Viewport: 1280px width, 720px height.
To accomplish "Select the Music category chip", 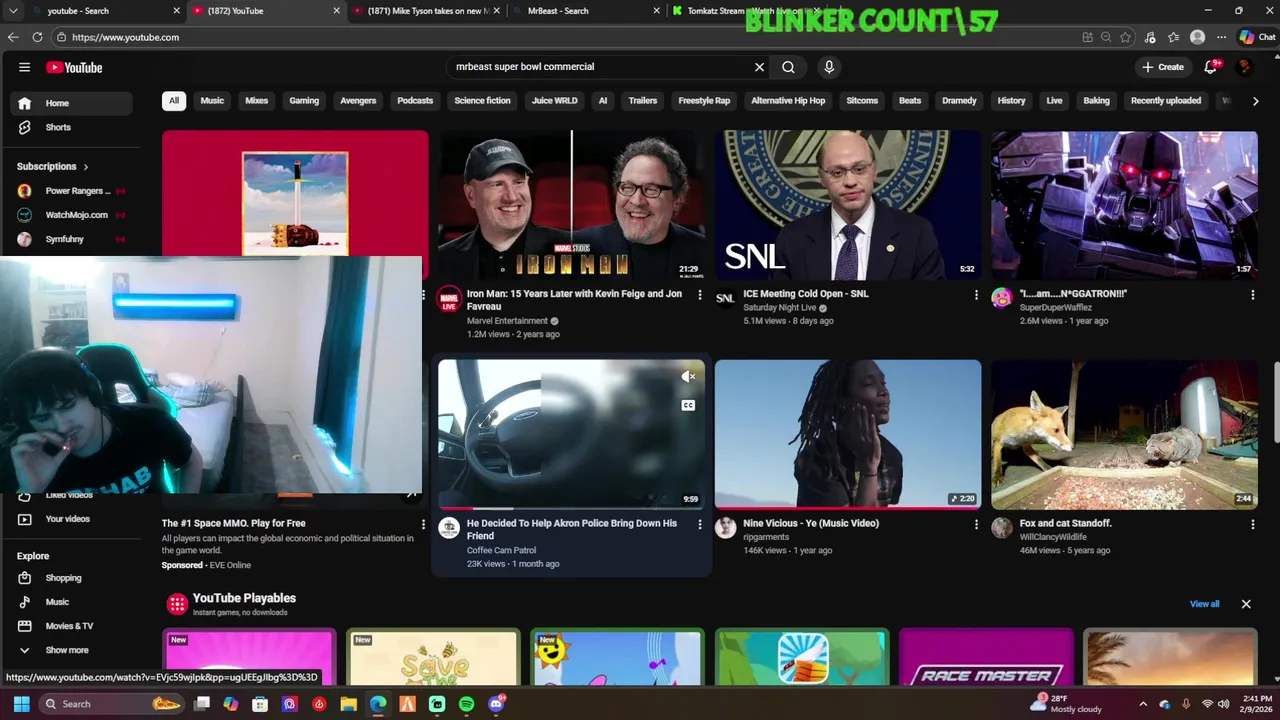I will [212, 101].
